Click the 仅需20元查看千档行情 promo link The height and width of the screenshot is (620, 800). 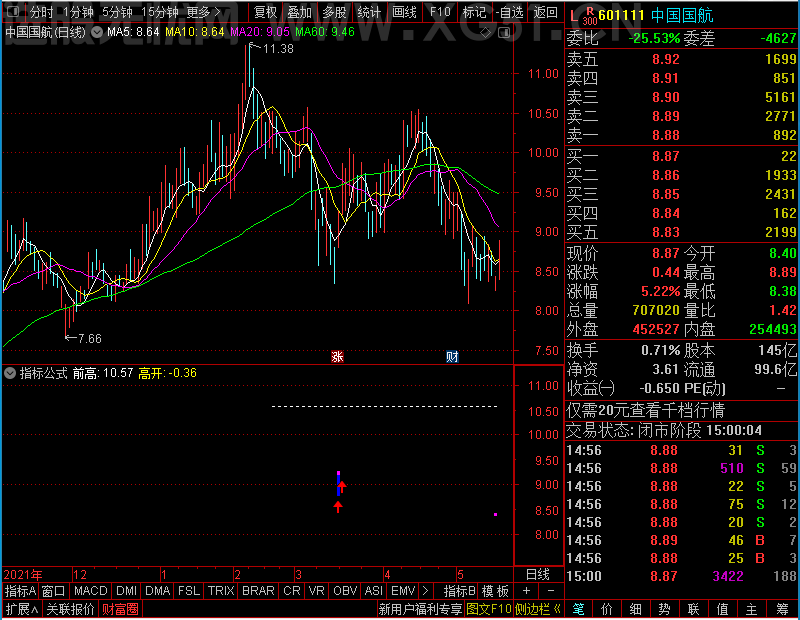pyautogui.click(x=645, y=410)
